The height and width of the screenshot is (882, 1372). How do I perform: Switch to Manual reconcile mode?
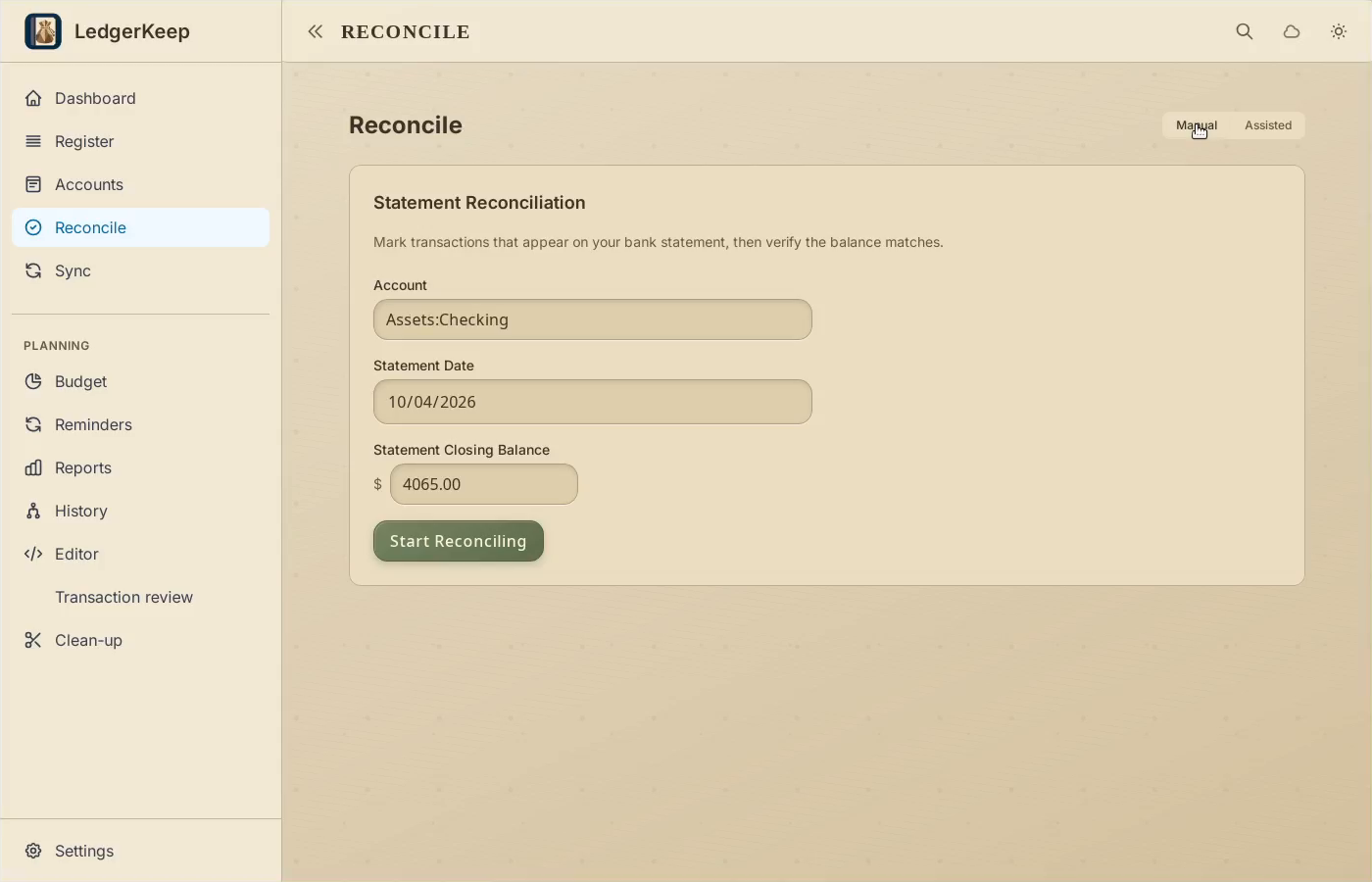tap(1197, 125)
